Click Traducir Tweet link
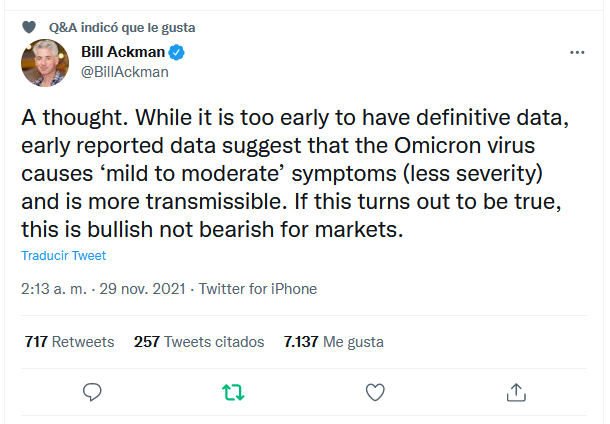Viewport: 610px width, 424px height. click(x=64, y=255)
